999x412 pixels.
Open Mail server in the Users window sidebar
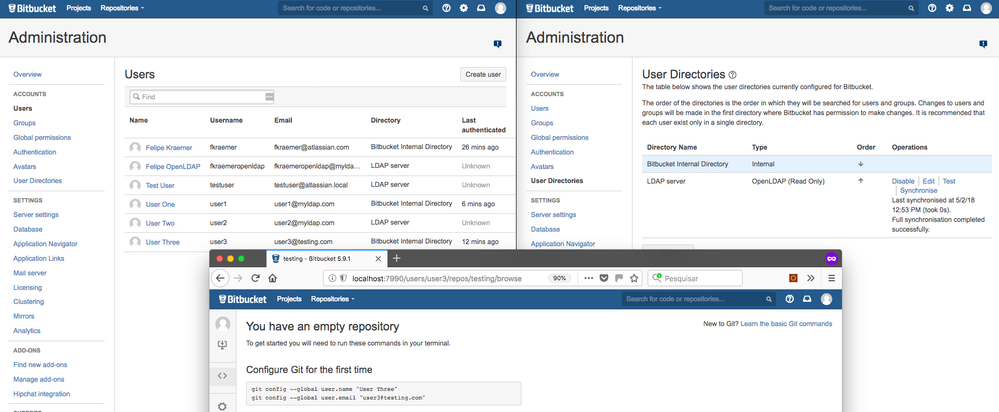coord(30,273)
